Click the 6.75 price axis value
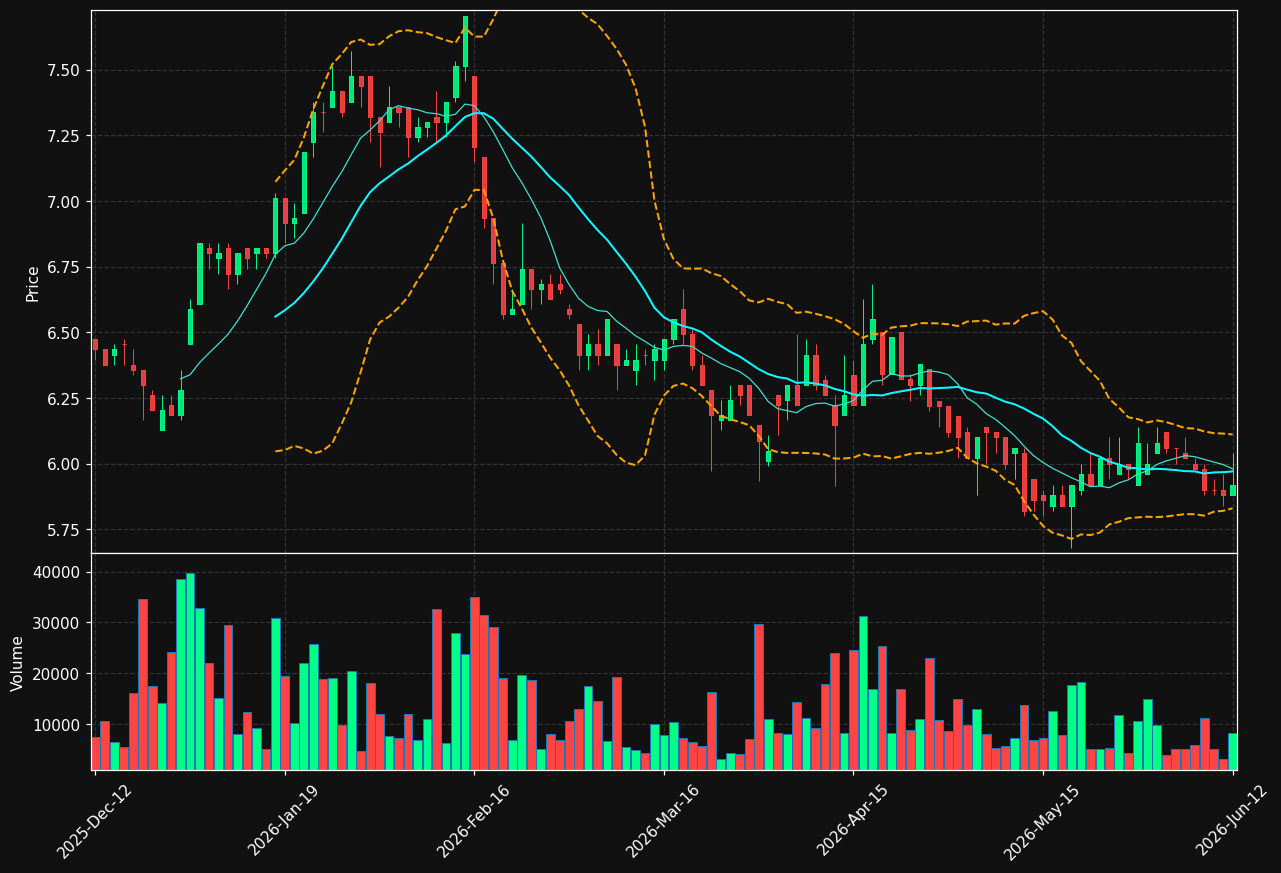Image resolution: width=1281 pixels, height=873 pixels. [x=64, y=267]
